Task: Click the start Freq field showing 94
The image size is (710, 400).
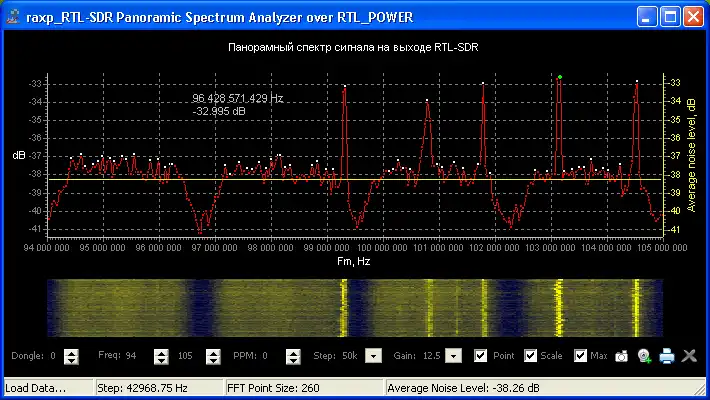Action: (x=131, y=356)
